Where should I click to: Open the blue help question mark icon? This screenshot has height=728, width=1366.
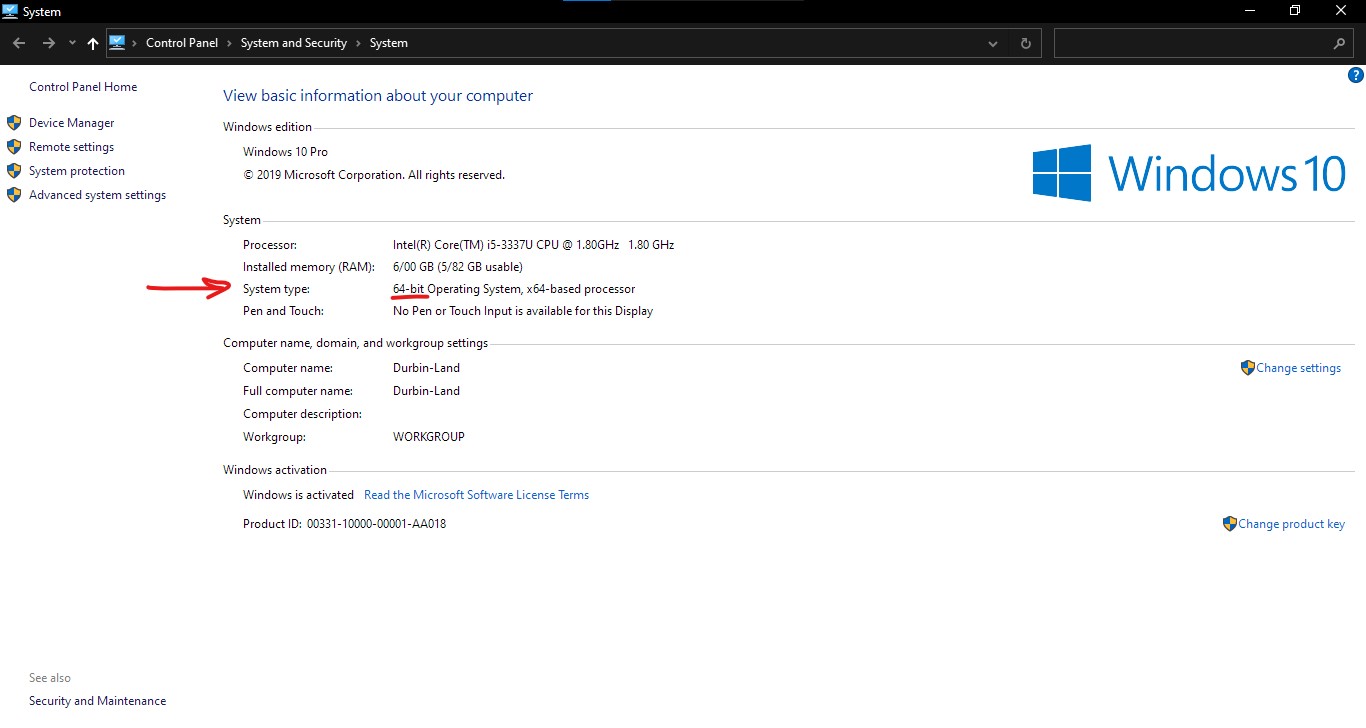click(1357, 75)
